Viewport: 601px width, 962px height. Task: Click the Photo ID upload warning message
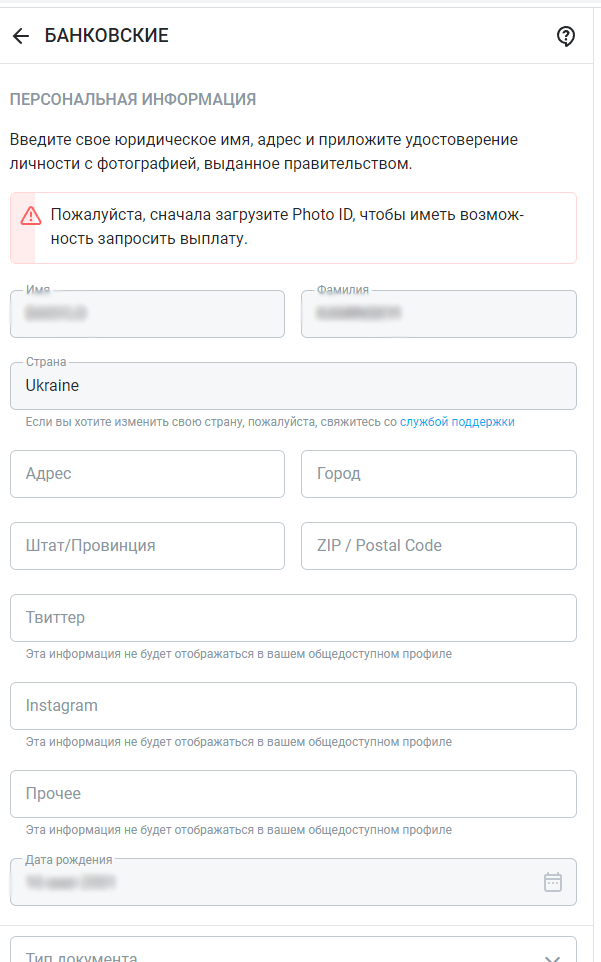300,227
